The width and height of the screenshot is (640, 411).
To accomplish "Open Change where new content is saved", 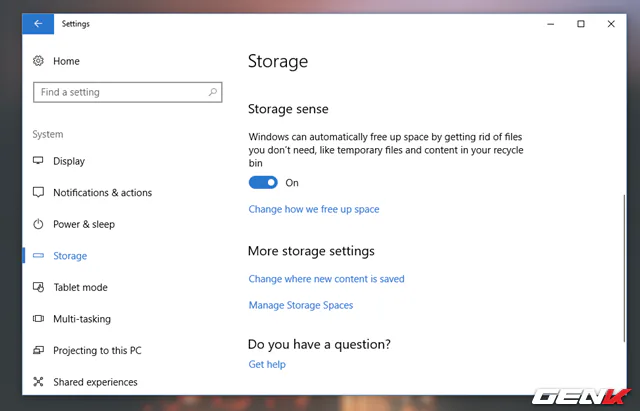I will tap(327, 279).
